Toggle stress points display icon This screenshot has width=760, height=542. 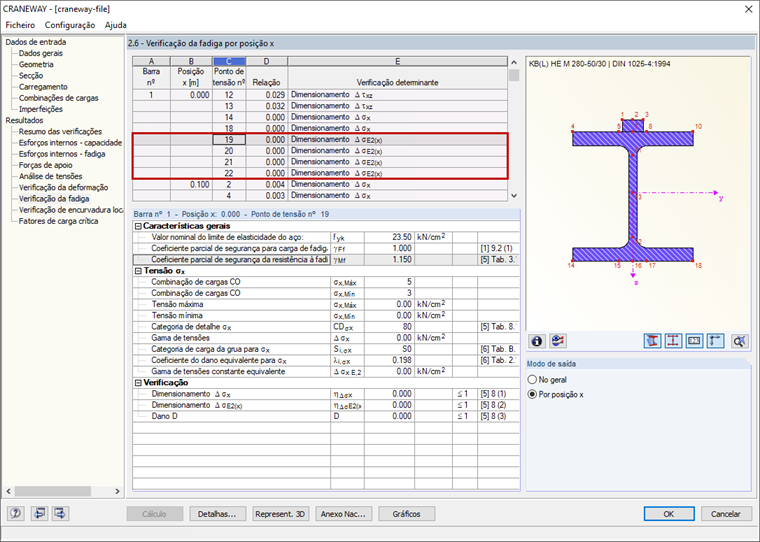(673, 341)
